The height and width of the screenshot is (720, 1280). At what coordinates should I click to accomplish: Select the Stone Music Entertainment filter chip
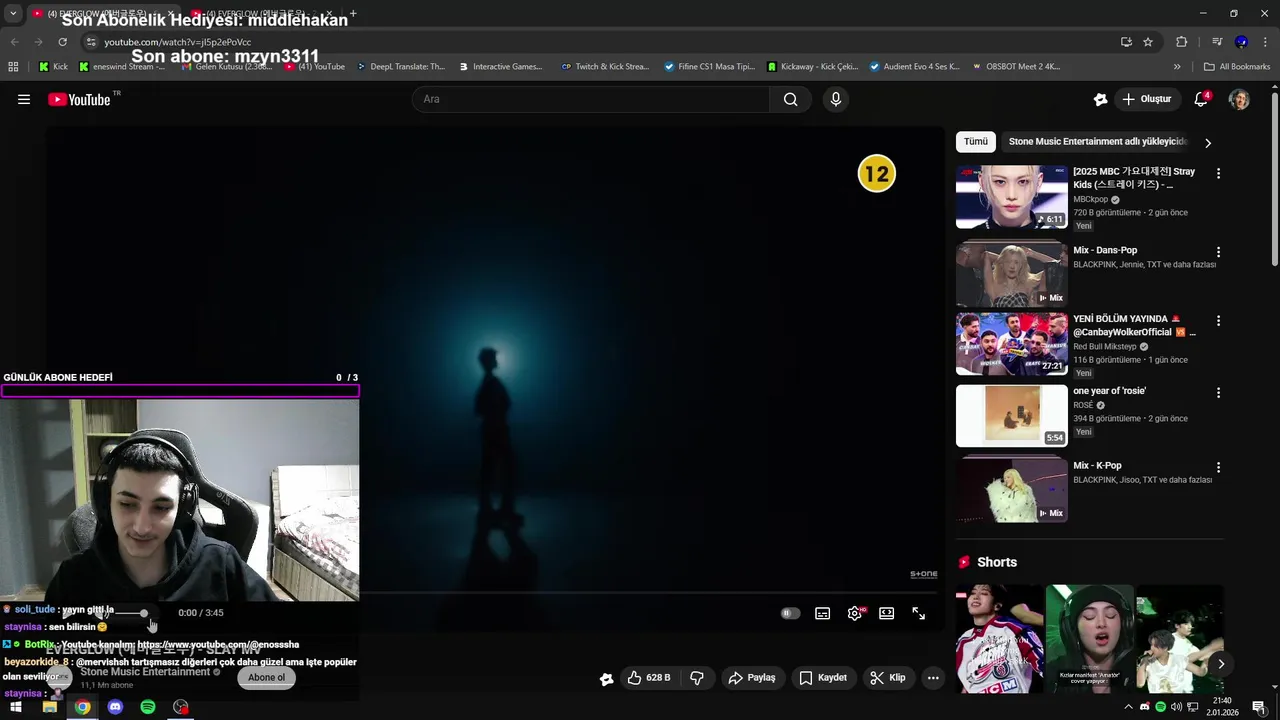point(1097,142)
